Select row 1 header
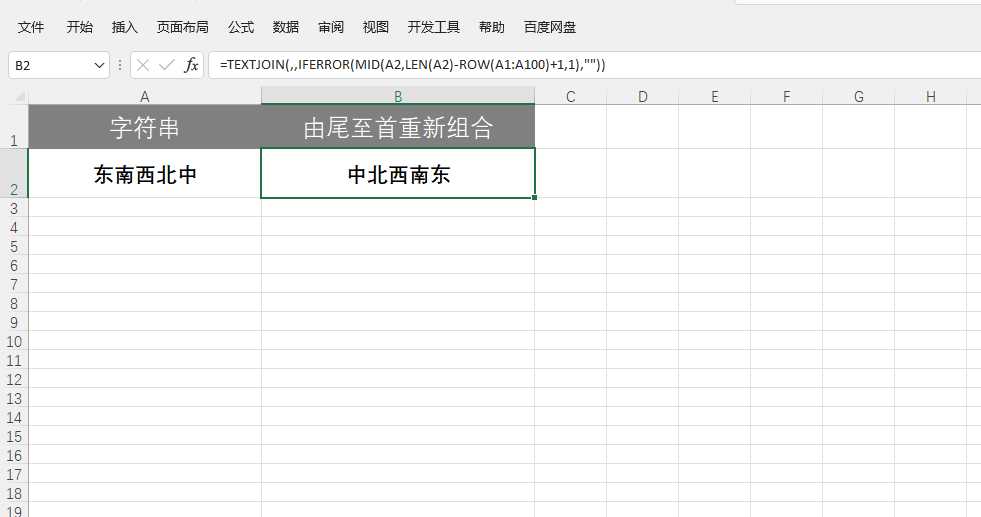Image resolution: width=981 pixels, height=517 pixels. click(x=14, y=126)
